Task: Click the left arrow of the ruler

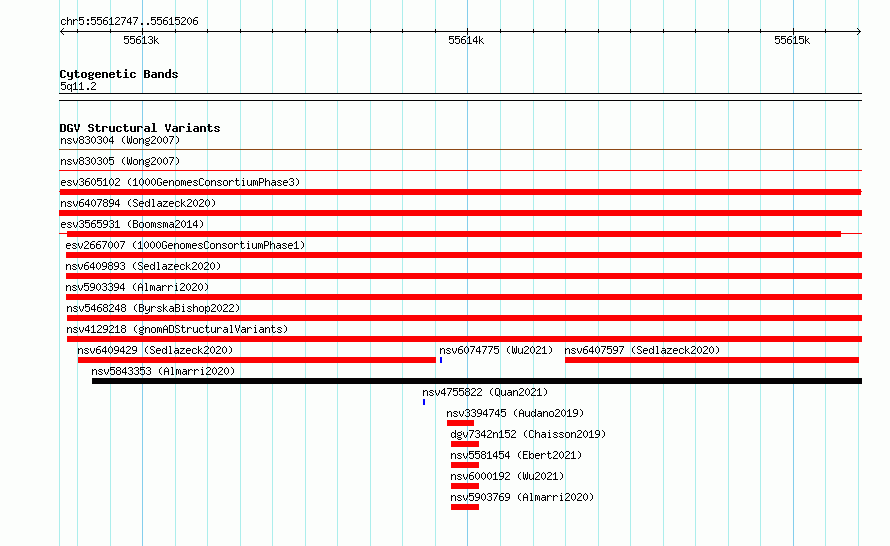Action: coord(62,32)
